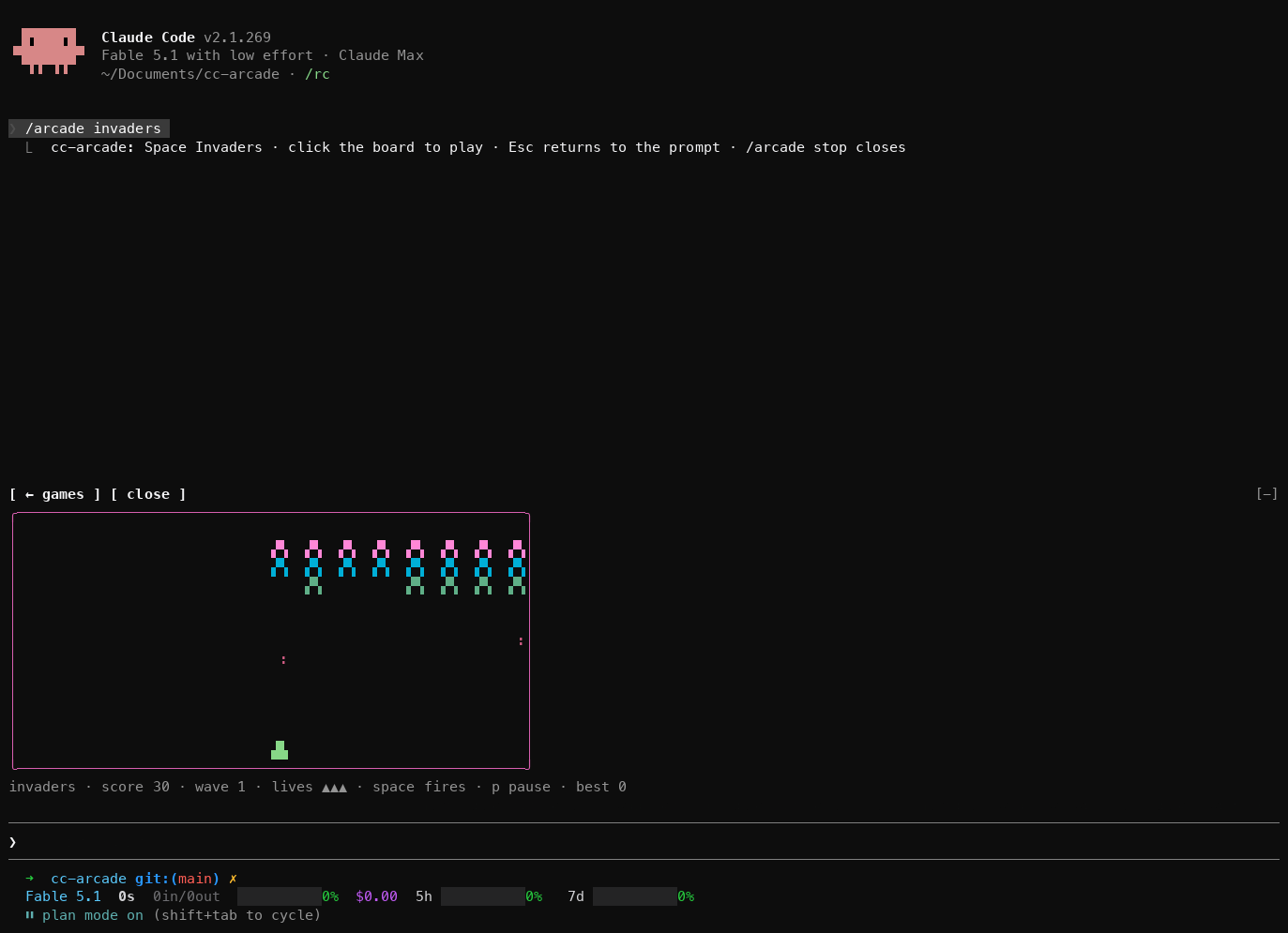Viewport: 1288px width, 933px height.
Task: Collapse the arcade panel with [–]
Action: [1266, 494]
